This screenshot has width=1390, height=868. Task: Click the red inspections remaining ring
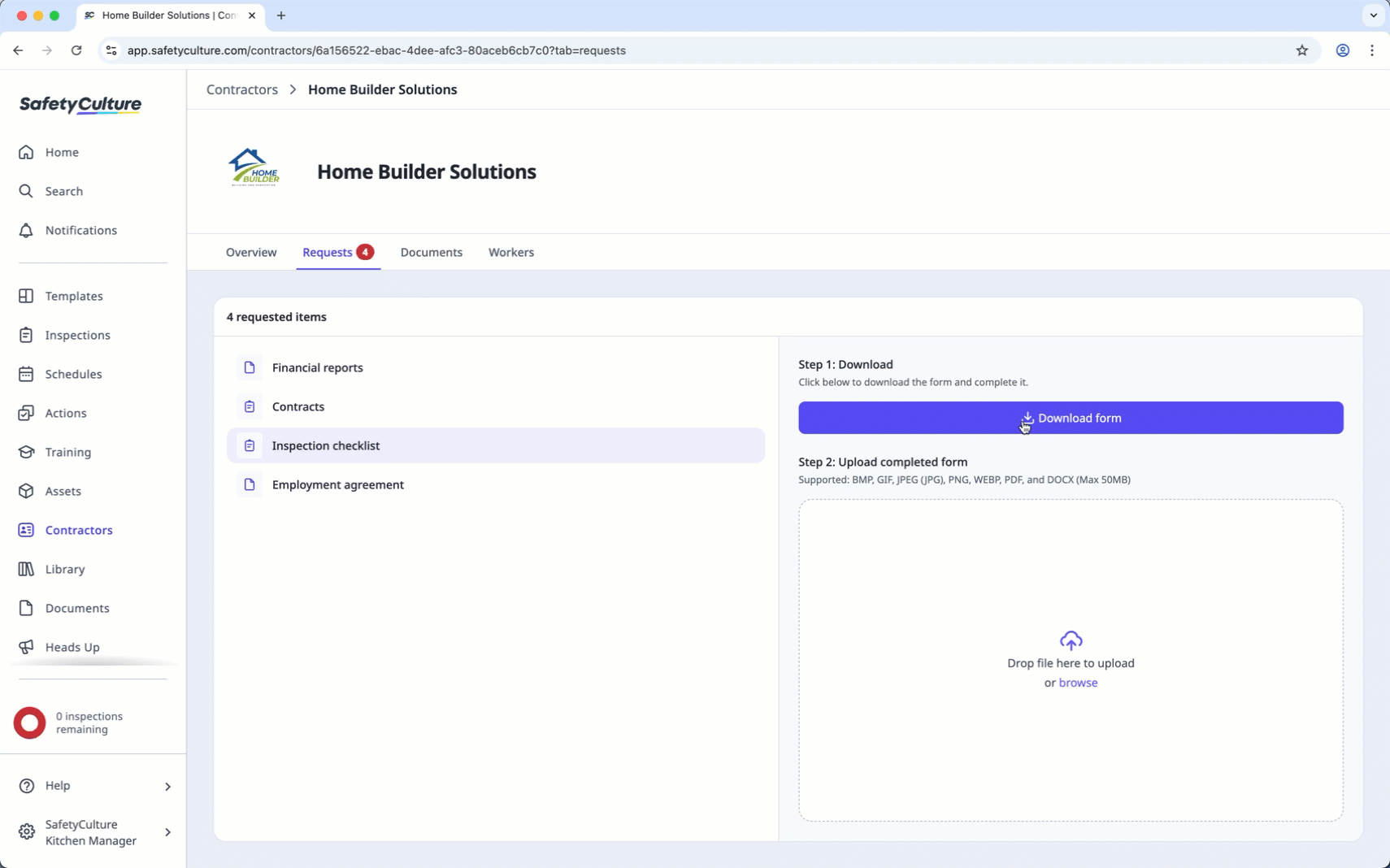[x=30, y=723]
